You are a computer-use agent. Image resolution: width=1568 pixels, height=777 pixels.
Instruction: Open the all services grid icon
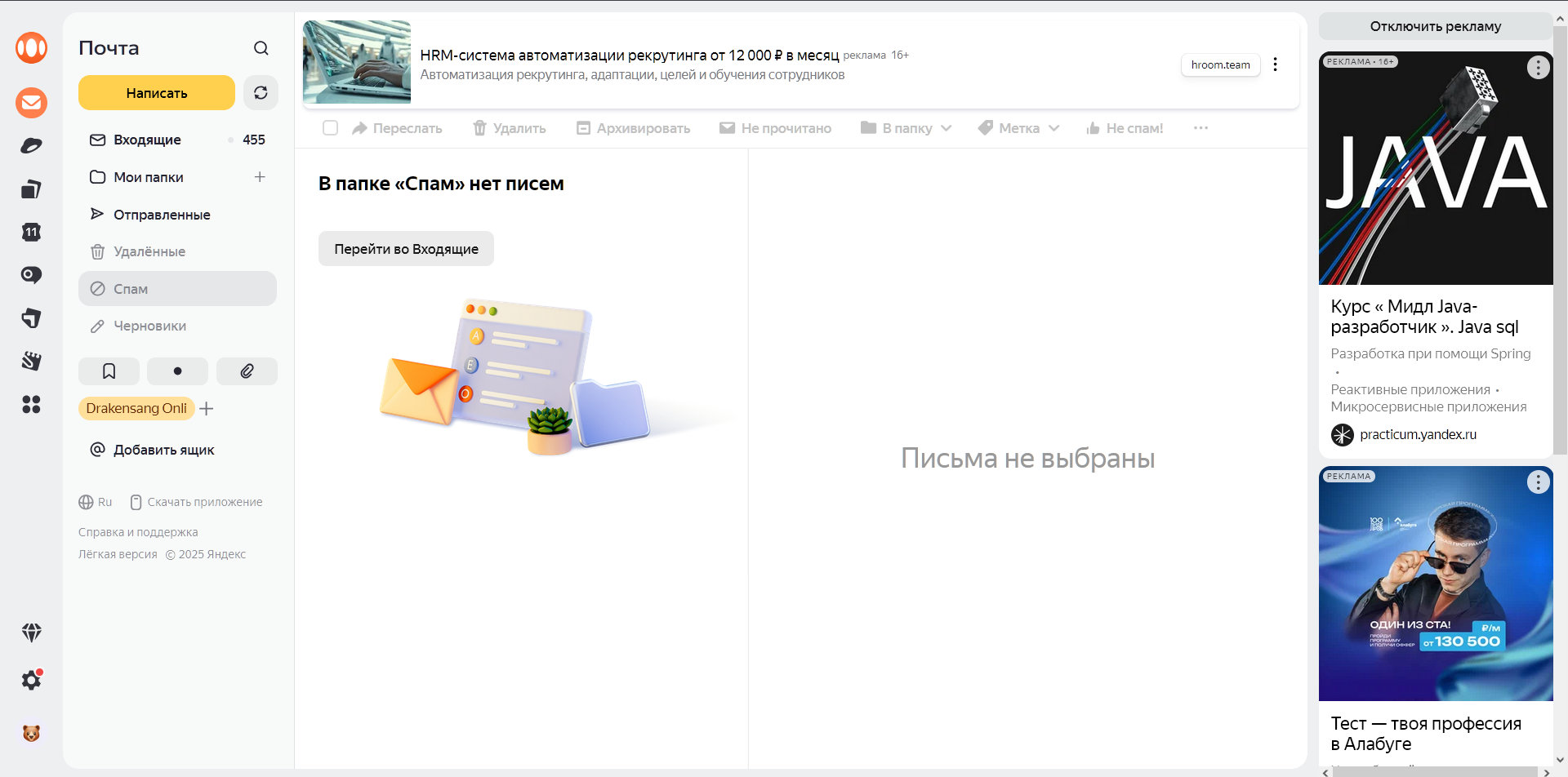click(31, 405)
